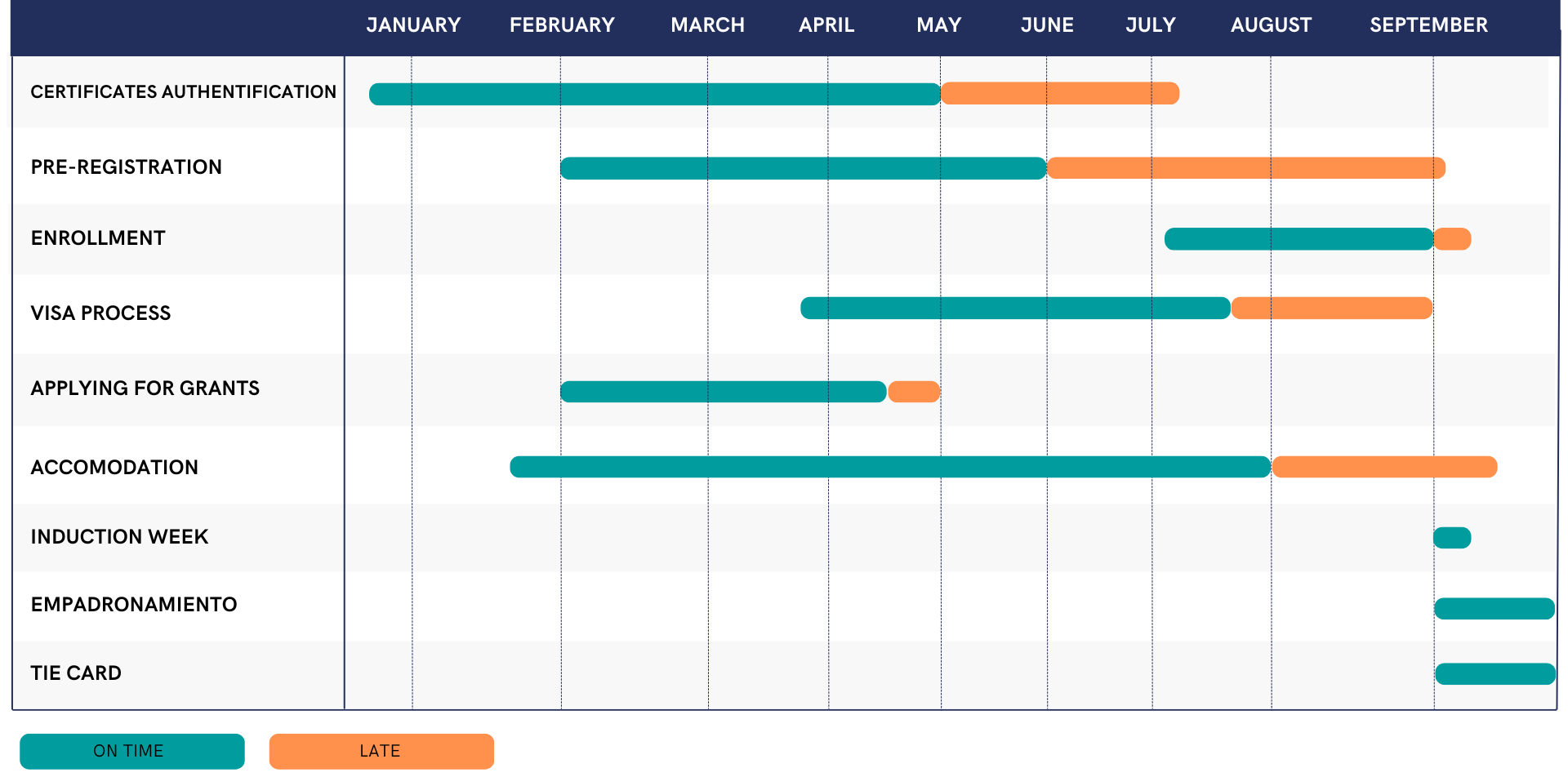Click the VISA PROCESS row label

pos(100,313)
